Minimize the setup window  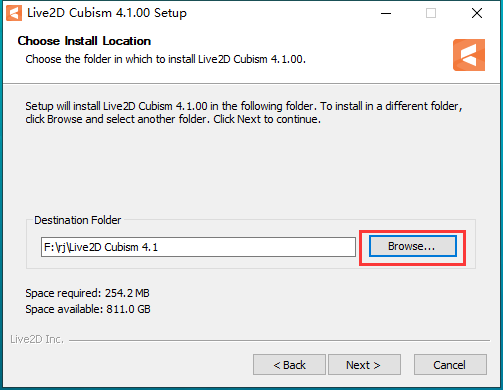pyautogui.click(x=386, y=13)
